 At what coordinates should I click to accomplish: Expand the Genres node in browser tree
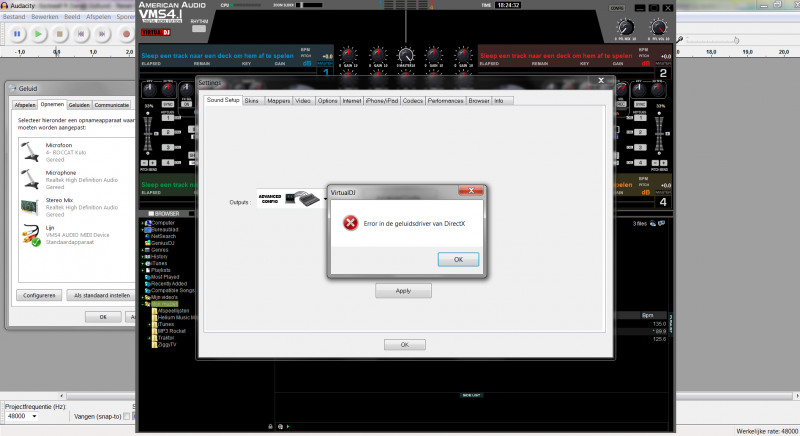(x=142, y=250)
